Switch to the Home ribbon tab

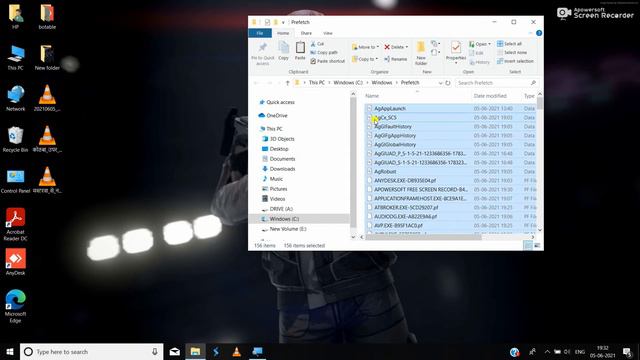pyautogui.click(x=283, y=33)
